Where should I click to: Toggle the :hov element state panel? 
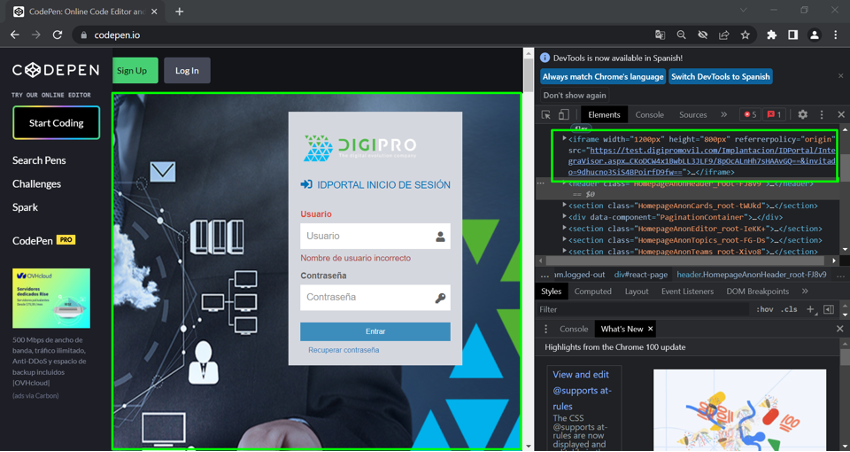tap(765, 310)
